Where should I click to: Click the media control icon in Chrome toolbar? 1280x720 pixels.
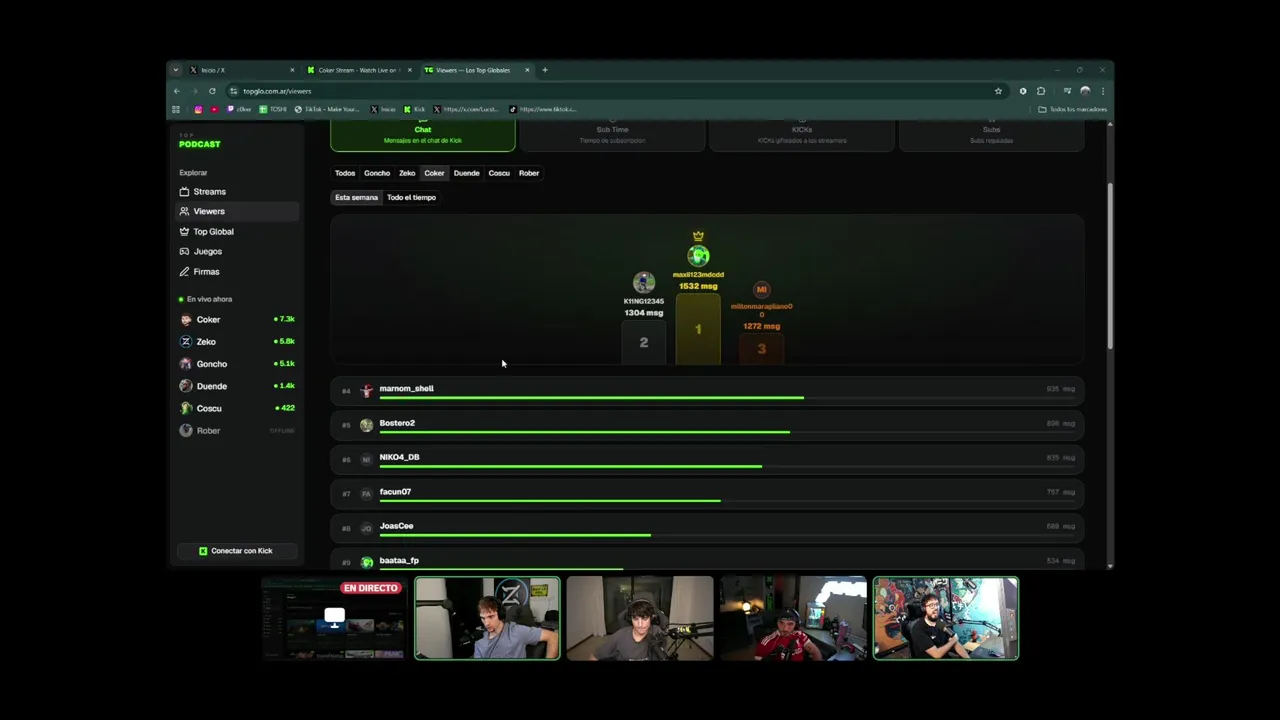tap(1067, 91)
